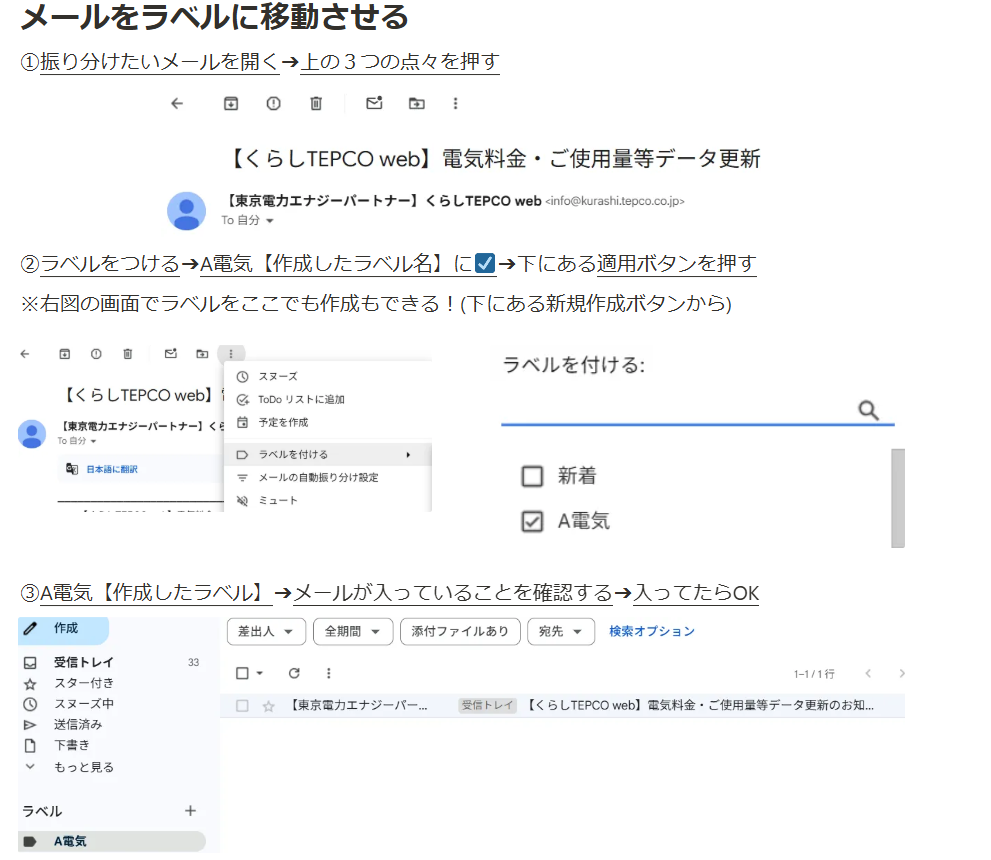Click the report spam icon in the top toolbar
The width and height of the screenshot is (991, 860).
click(x=274, y=104)
